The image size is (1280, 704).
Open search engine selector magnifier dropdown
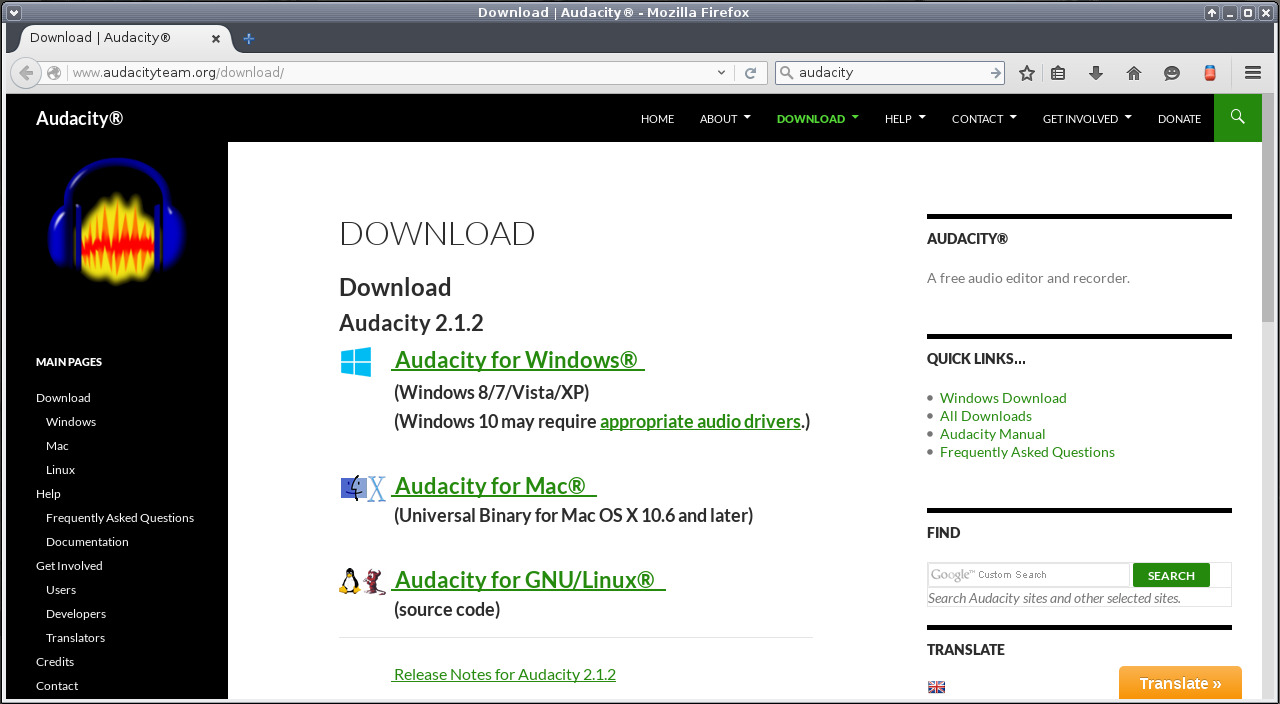tap(786, 73)
